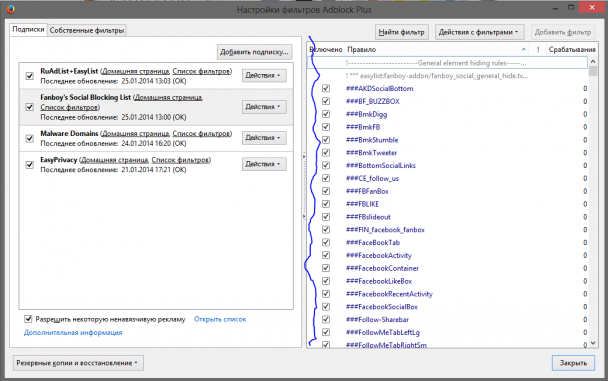Click filter list scrollbar down arrow
608x381 pixels.
tap(592, 343)
